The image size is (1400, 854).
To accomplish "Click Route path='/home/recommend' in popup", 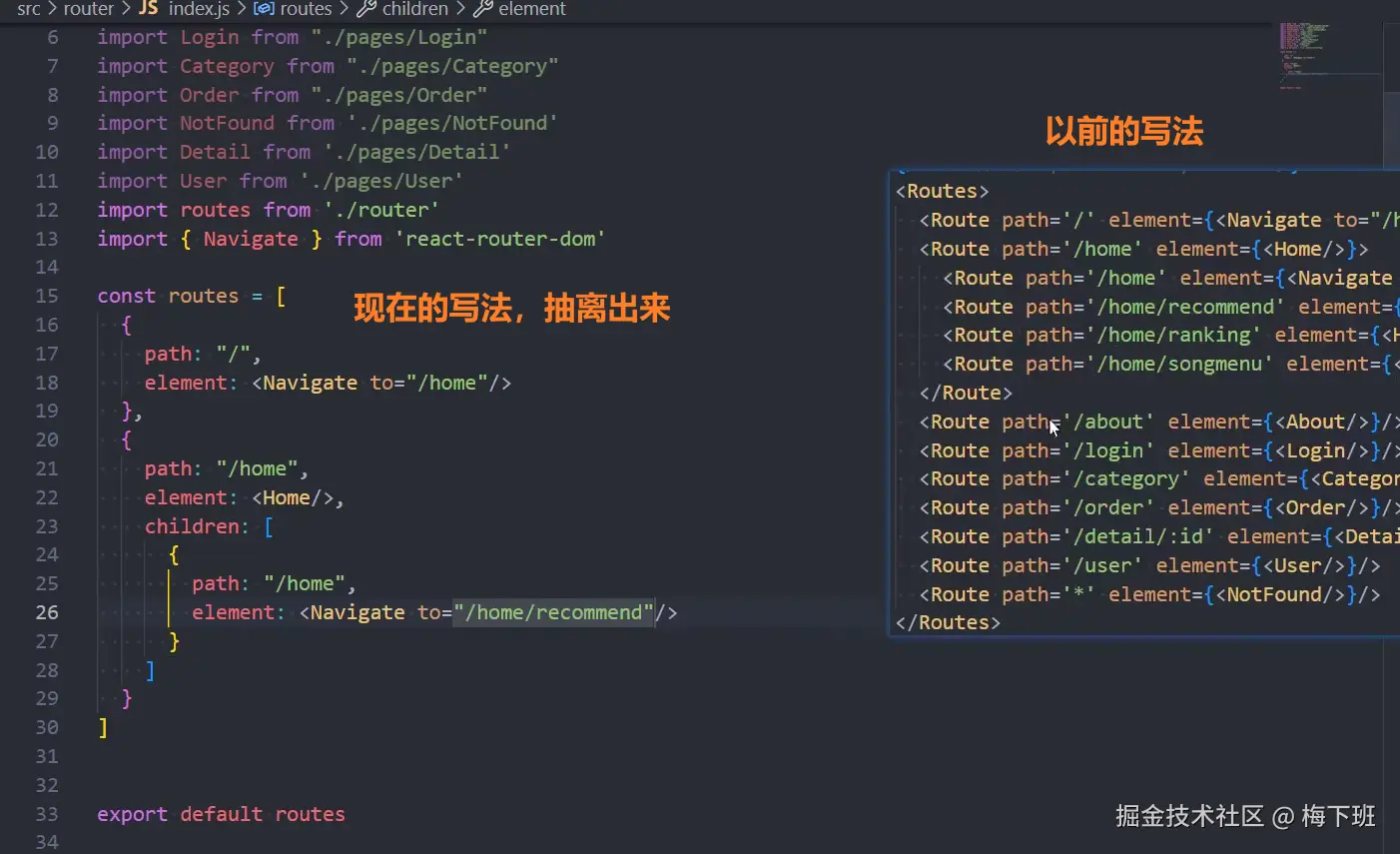I will tap(1170, 307).
